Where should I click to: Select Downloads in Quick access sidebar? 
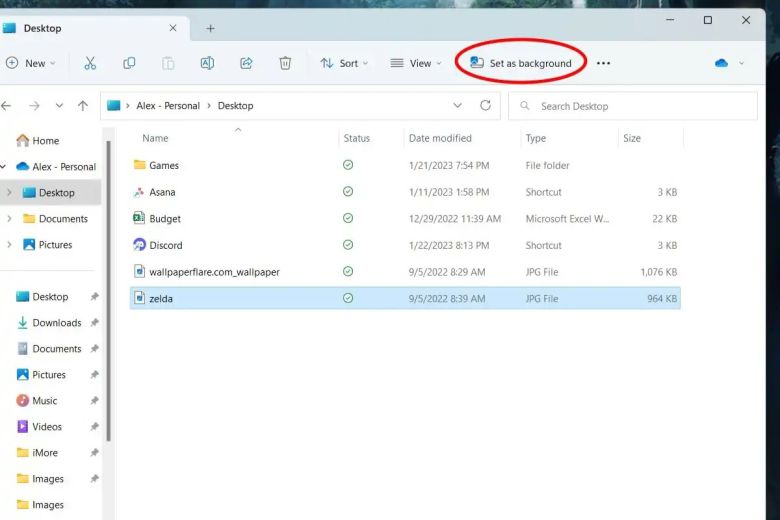click(56, 323)
